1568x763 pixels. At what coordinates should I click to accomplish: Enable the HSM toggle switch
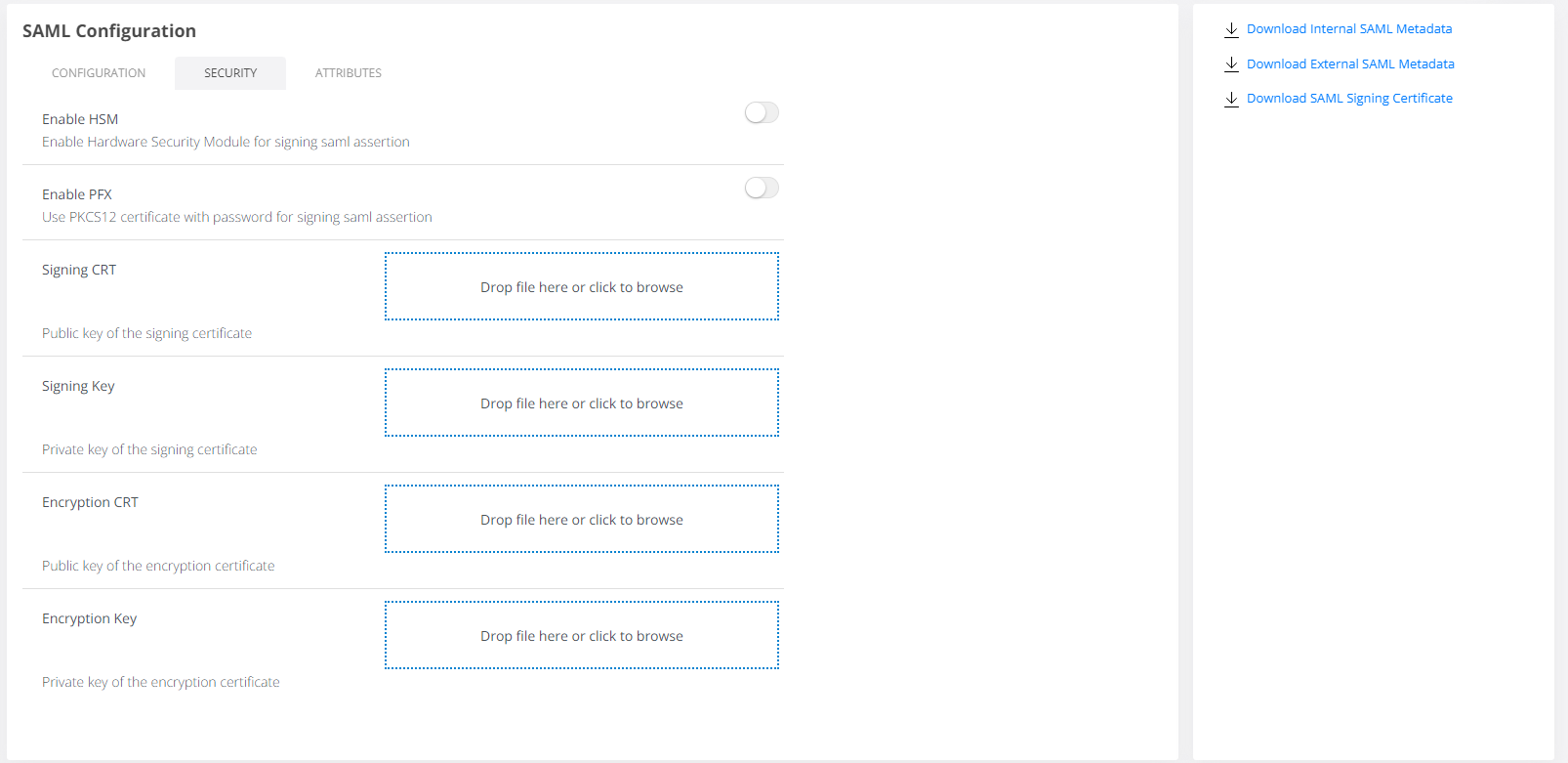coord(762,113)
